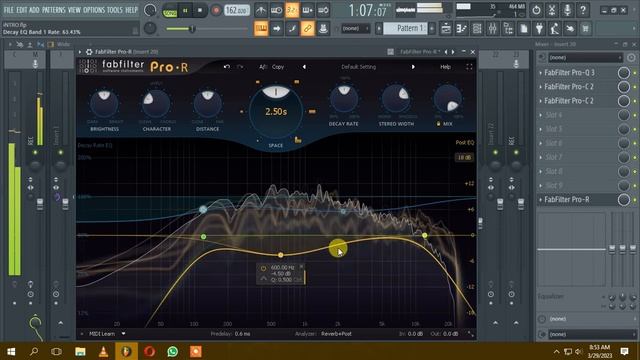Screen dimensions: 640x360
Task: Open the FILE menu
Action: click(x=9, y=10)
